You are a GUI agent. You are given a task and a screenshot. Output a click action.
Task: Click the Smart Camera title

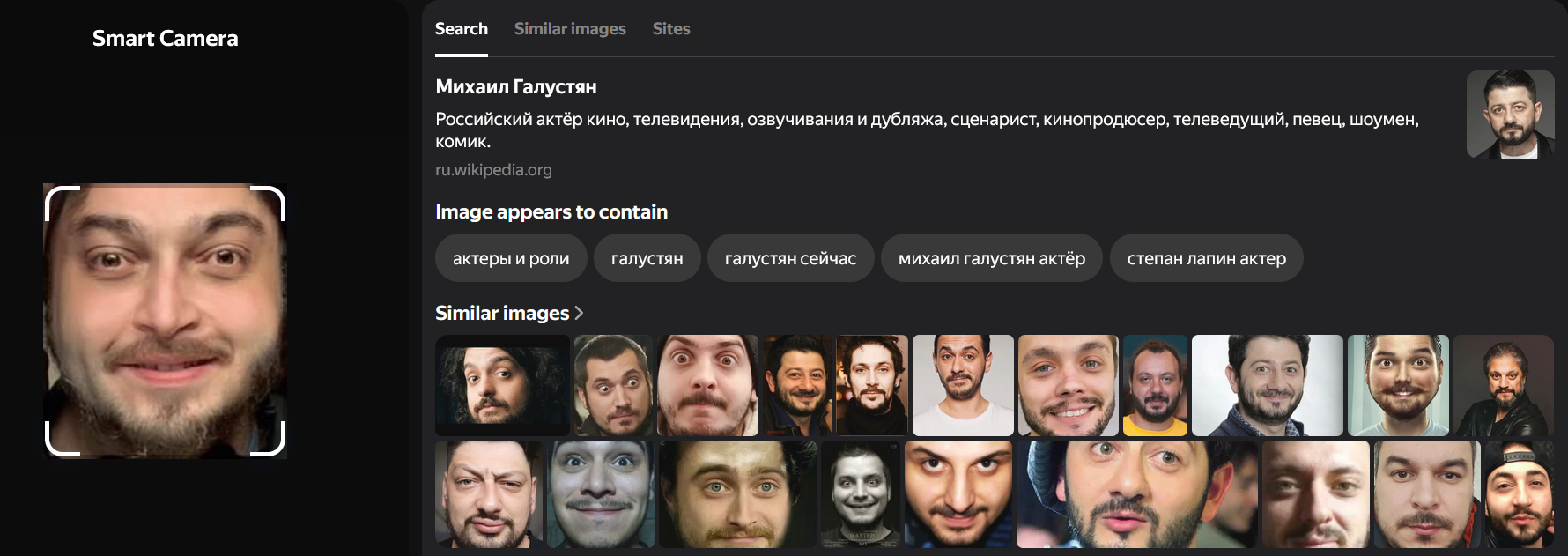click(165, 39)
